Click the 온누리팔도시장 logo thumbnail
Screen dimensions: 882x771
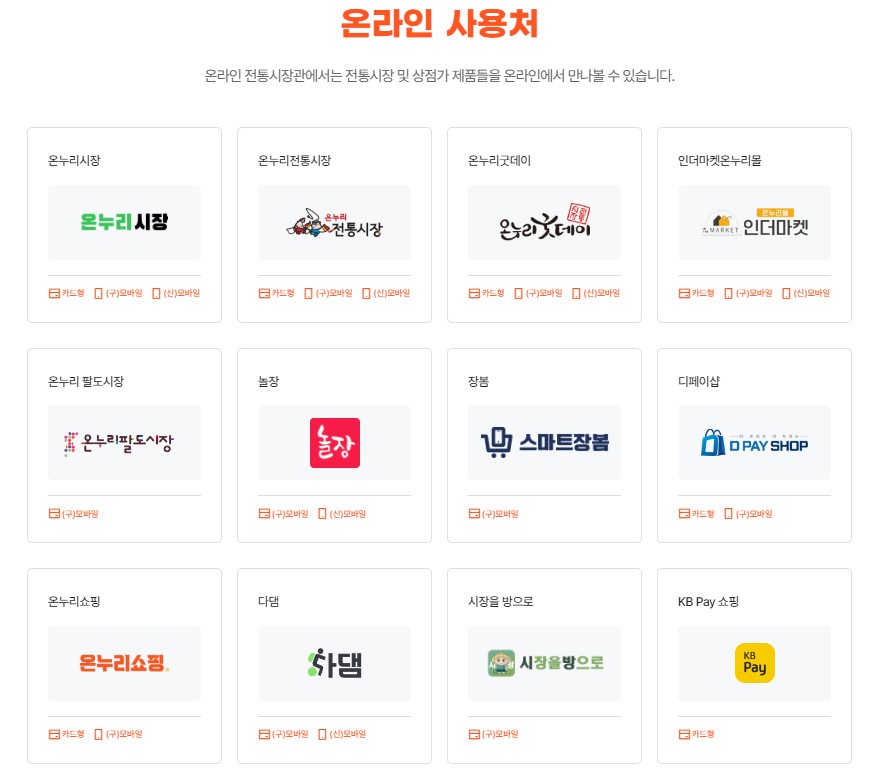pyautogui.click(x=124, y=443)
